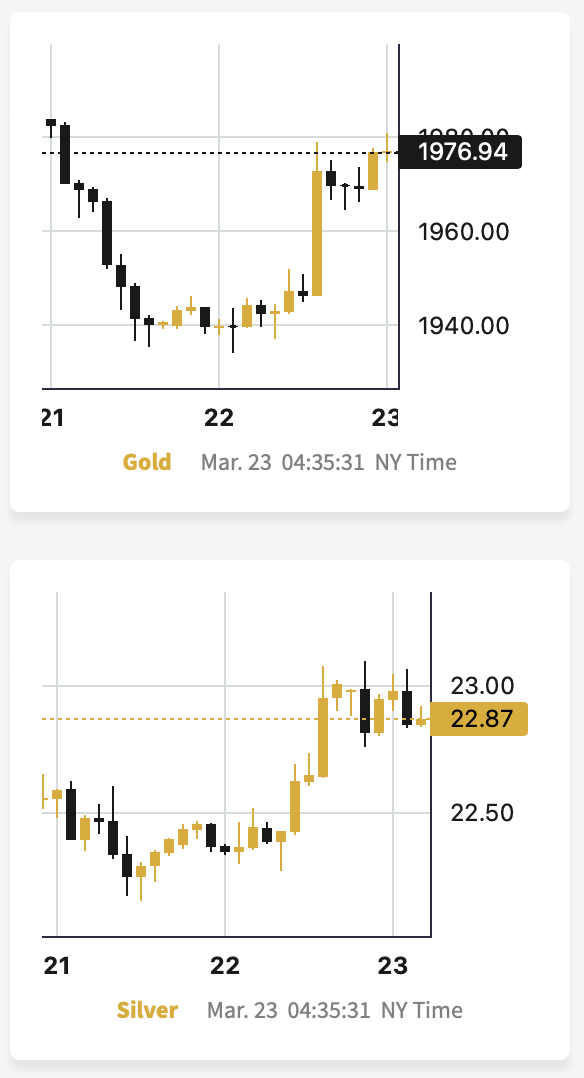Select the 1976.94 current gold price tag
The width and height of the screenshot is (584, 1078).
460,152
